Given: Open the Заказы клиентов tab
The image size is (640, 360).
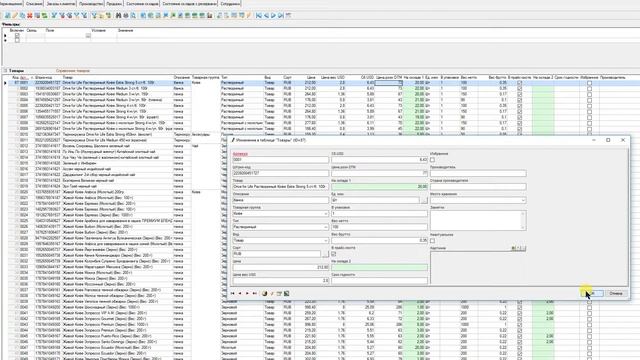Looking at the screenshot, I should (60, 4).
